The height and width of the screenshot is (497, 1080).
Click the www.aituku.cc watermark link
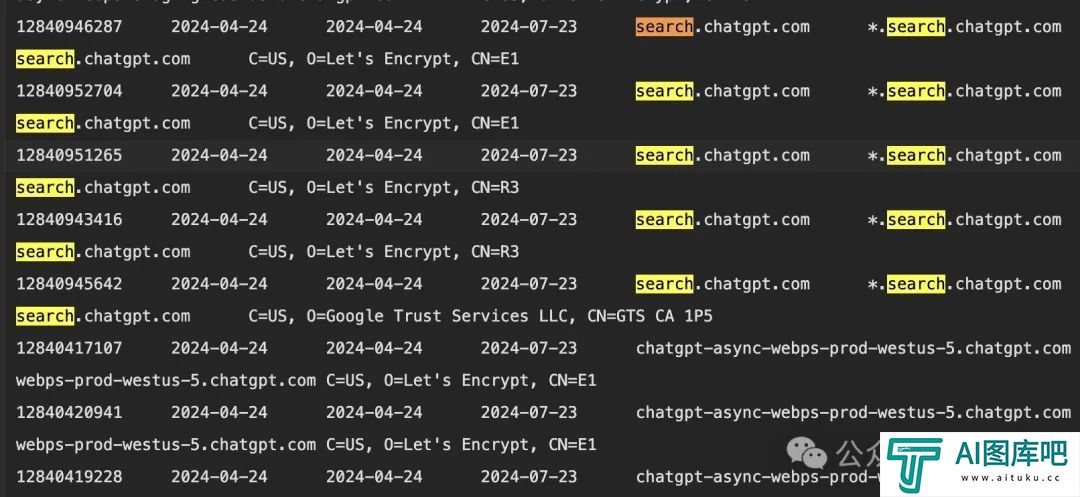[1010, 478]
